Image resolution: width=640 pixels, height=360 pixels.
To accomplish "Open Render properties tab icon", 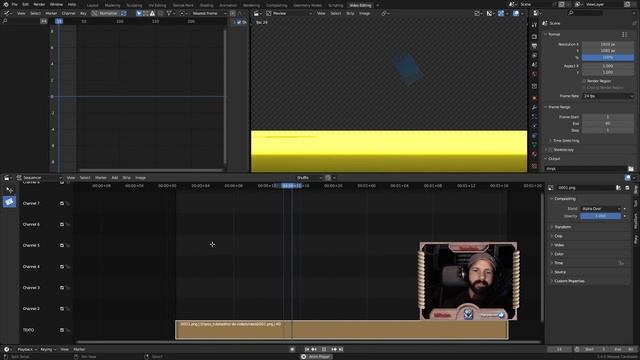I will click(534, 36).
